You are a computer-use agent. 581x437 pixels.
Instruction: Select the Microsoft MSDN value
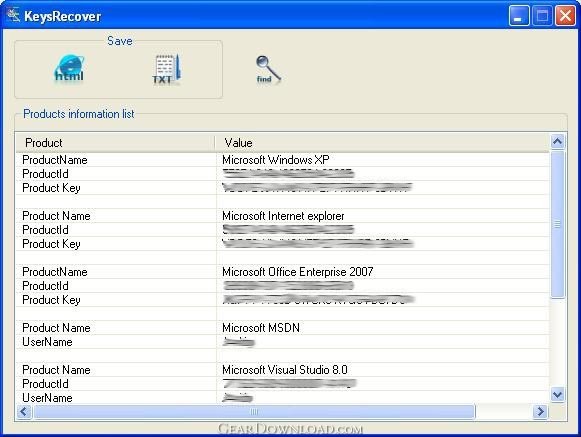[x=261, y=328]
